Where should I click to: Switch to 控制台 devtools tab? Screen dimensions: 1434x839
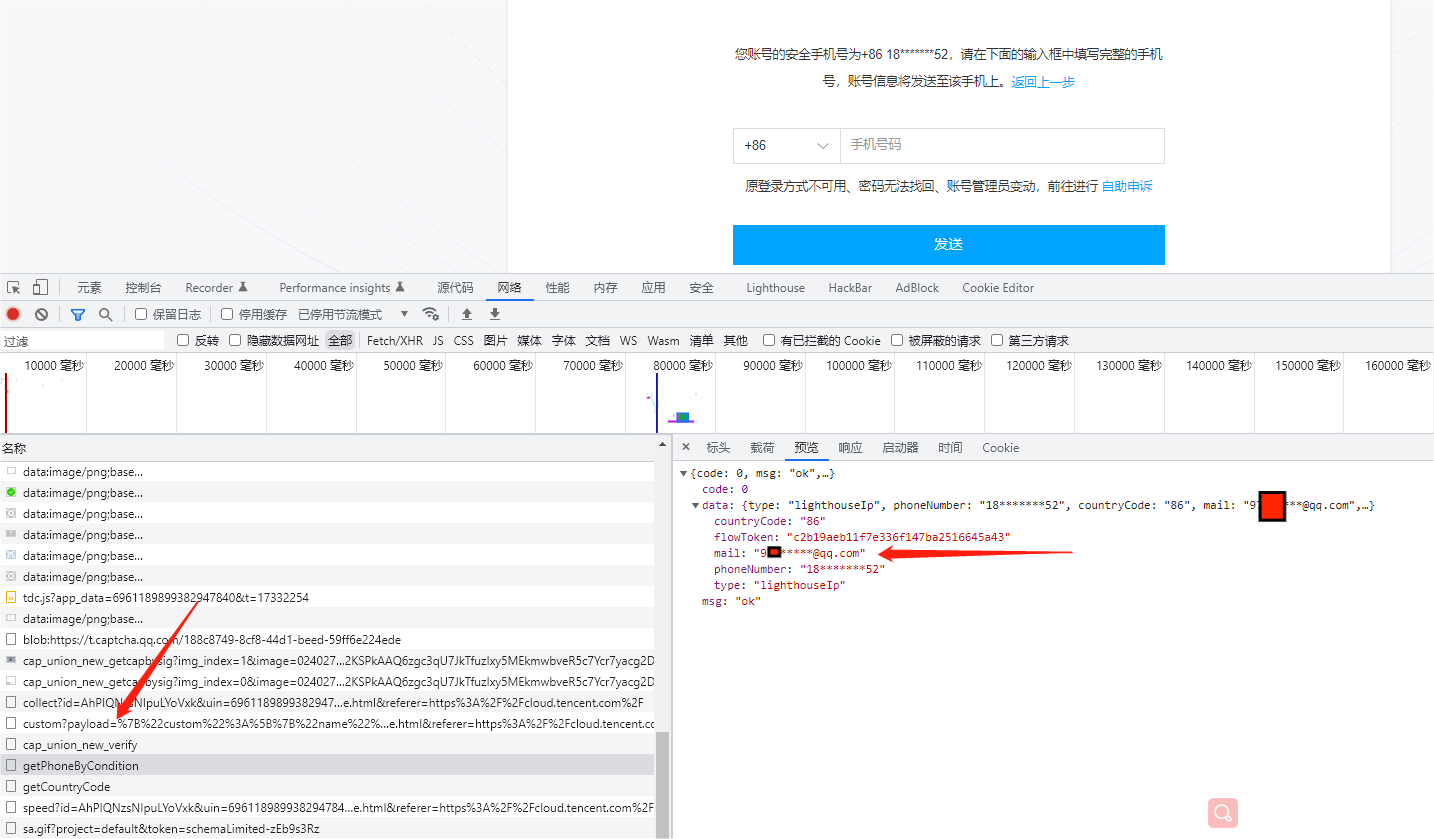point(143,288)
